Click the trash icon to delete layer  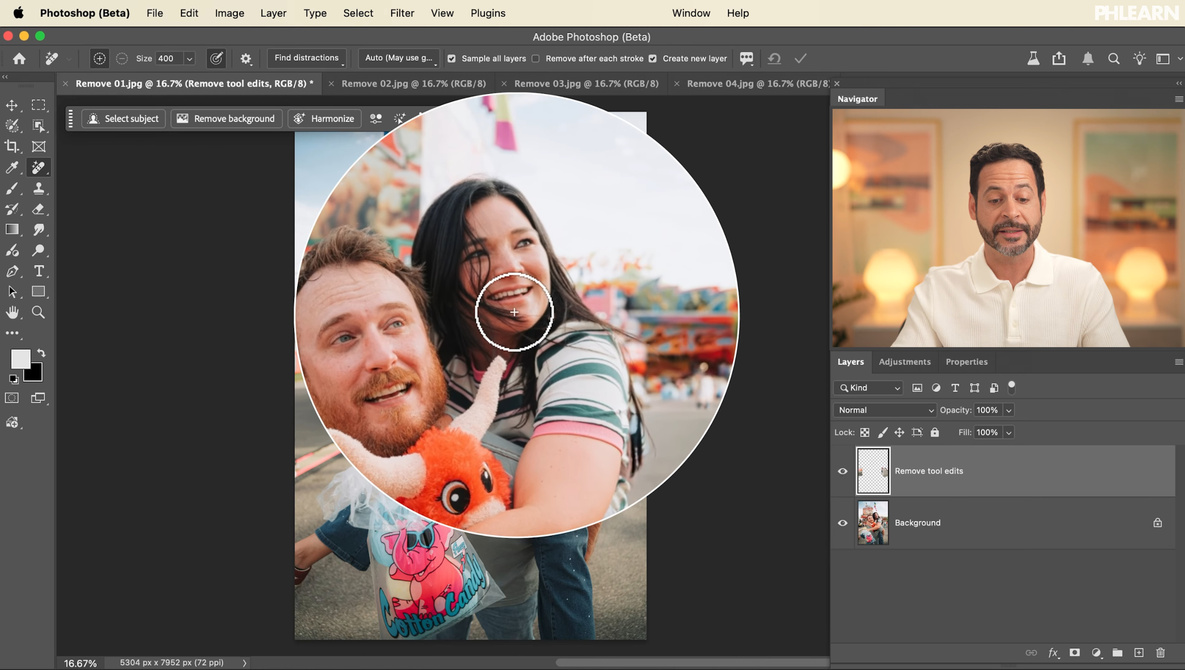coord(1161,653)
